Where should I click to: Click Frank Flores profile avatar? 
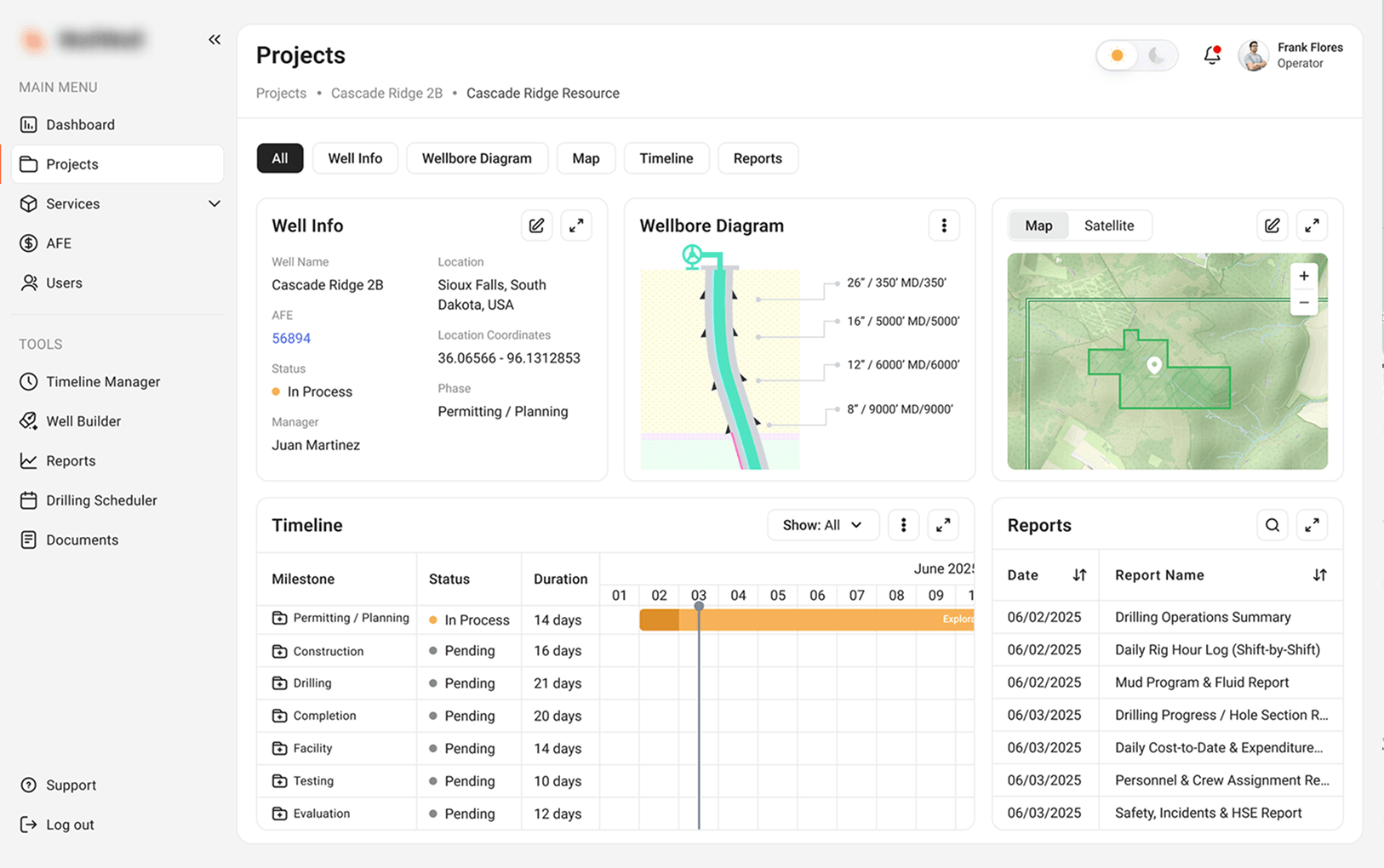point(1253,54)
